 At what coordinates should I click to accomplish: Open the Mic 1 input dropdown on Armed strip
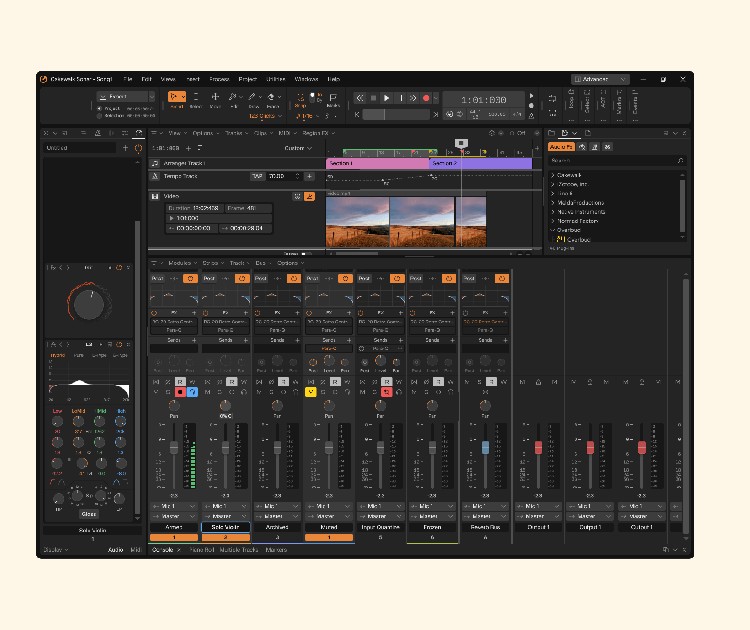174,506
